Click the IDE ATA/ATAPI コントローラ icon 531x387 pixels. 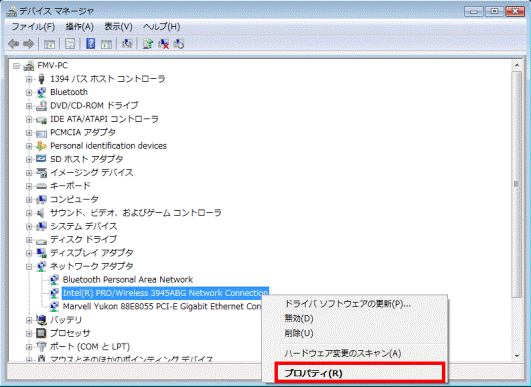tap(41, 119)
